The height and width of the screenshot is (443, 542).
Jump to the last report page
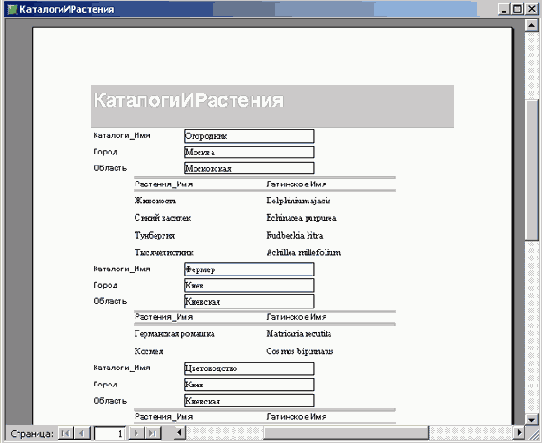click(152, 433)
